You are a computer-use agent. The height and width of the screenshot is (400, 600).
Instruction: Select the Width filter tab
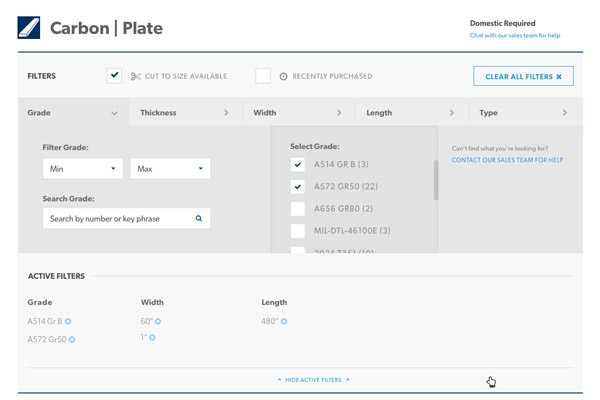(298, 113)
